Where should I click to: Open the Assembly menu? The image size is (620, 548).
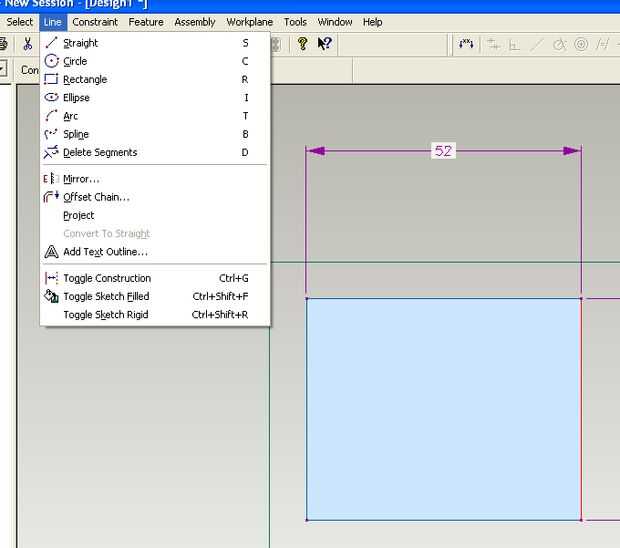click(x=195, y=22)
